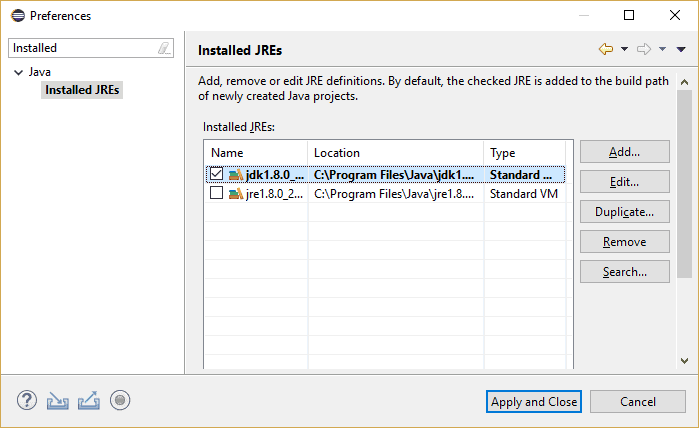The width and height of the screenshot is (699, 428).
Task: Clear the filter text with eraser icon
Action: tap(164, 48)
